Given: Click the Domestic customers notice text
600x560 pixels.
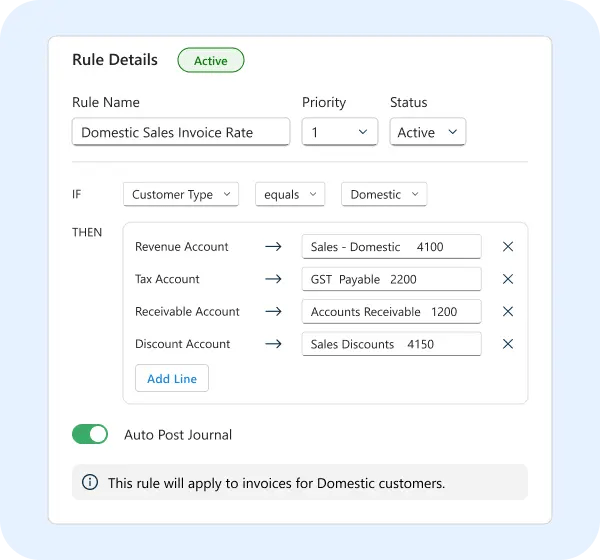Looking at the screenshot, I should 276,483.
